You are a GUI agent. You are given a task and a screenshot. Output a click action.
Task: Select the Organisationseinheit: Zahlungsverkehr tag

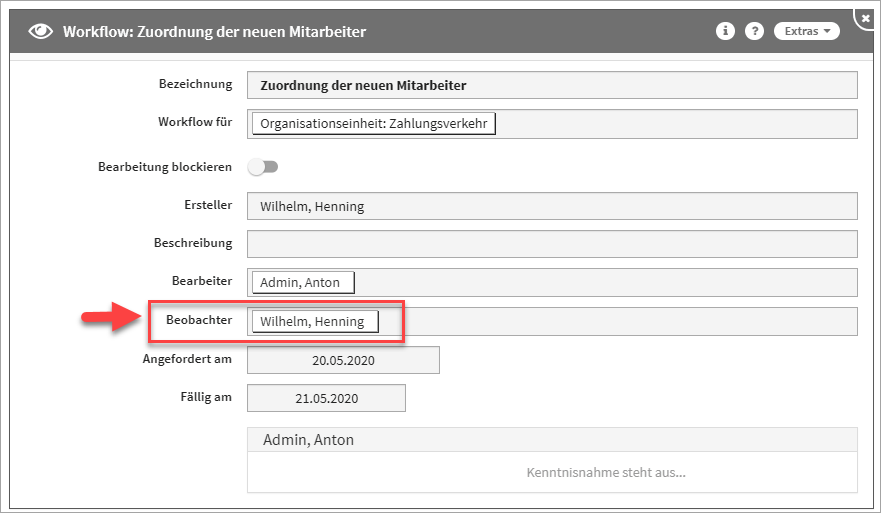[x=374, y=124]
